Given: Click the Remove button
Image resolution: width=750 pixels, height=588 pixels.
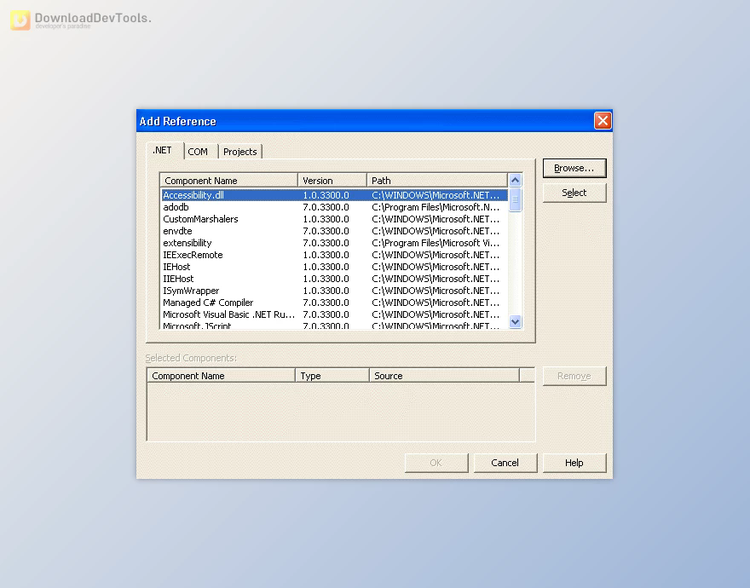Looking at the screenshot, I should click(x=574, y=376).
